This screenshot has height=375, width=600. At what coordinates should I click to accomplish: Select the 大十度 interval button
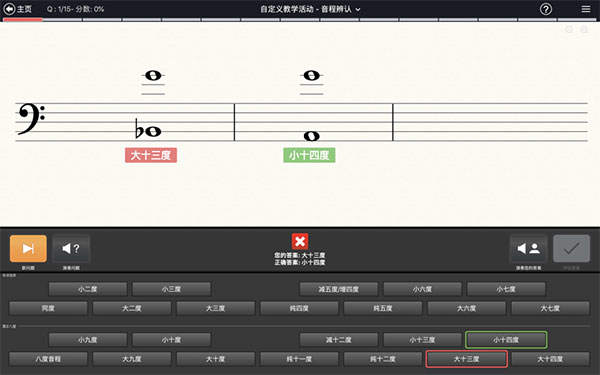(215, 359)
